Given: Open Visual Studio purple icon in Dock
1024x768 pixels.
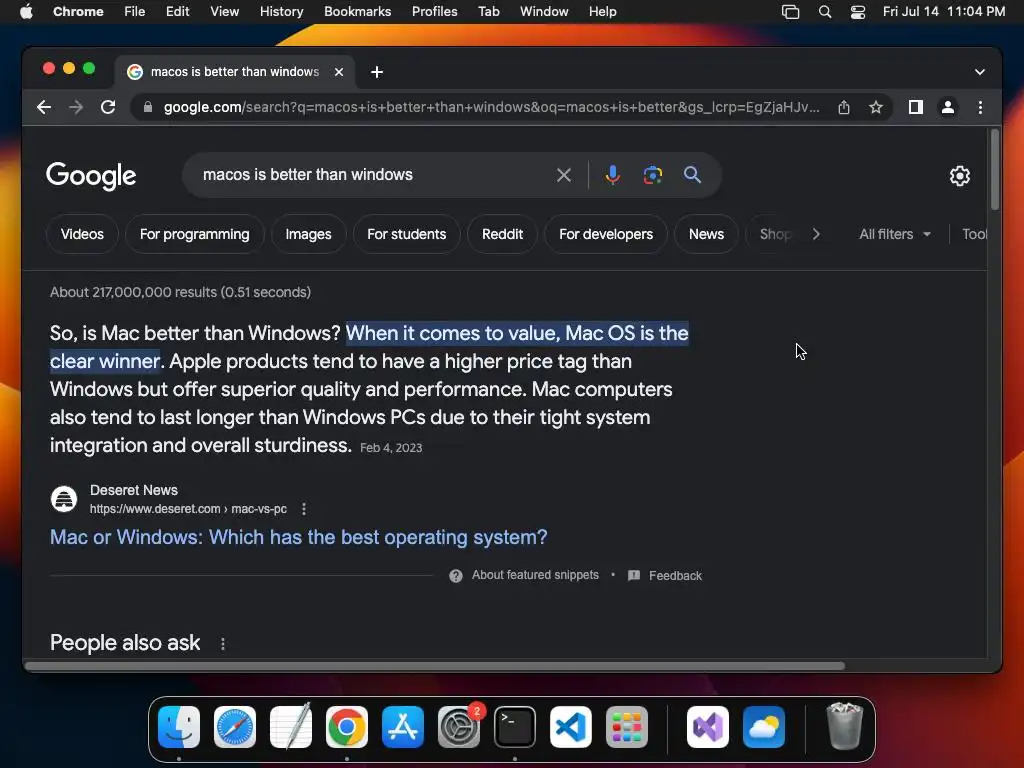Looking at the screenshot, I should click(x=708, y=727).
